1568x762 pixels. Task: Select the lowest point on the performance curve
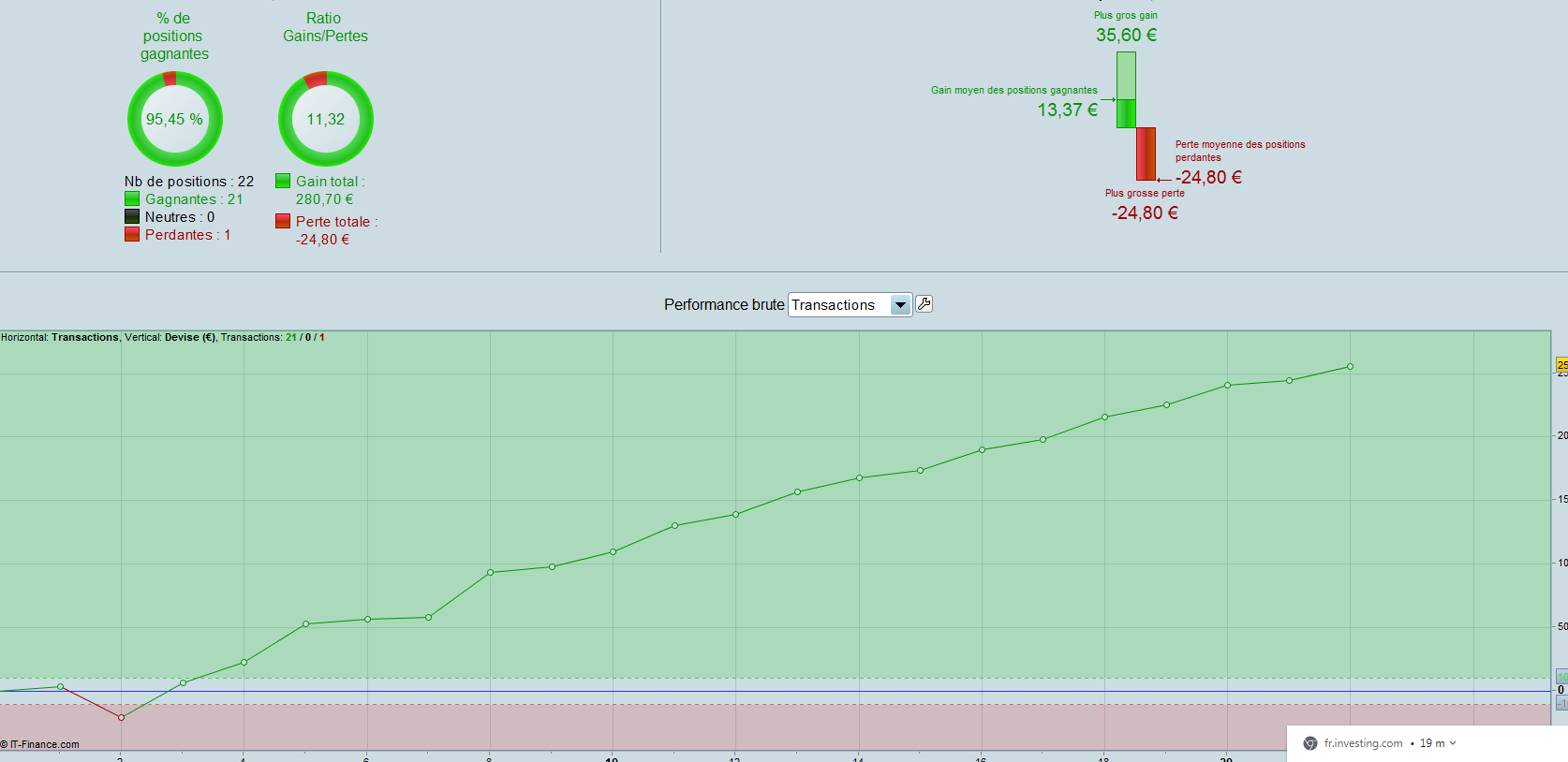(x=121, y=718)
